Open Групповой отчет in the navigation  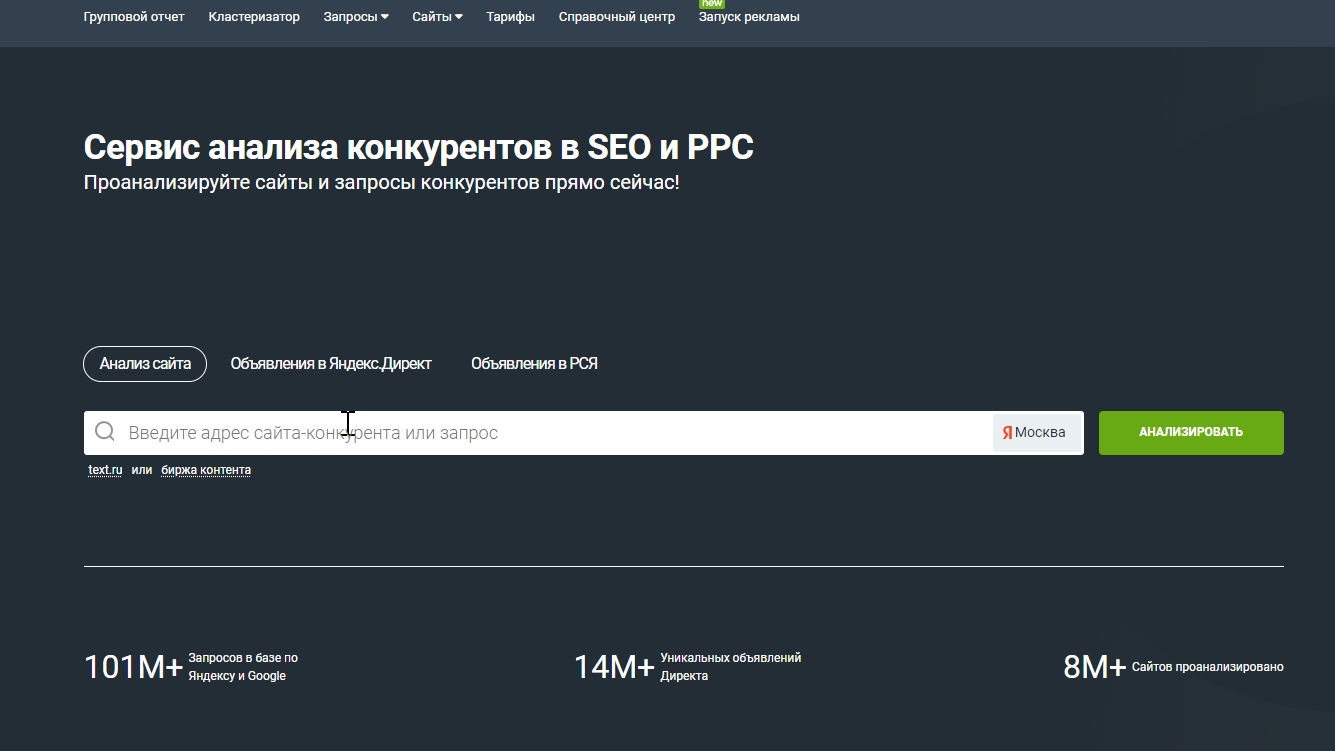pyautogui.click(x=134, y=17)
